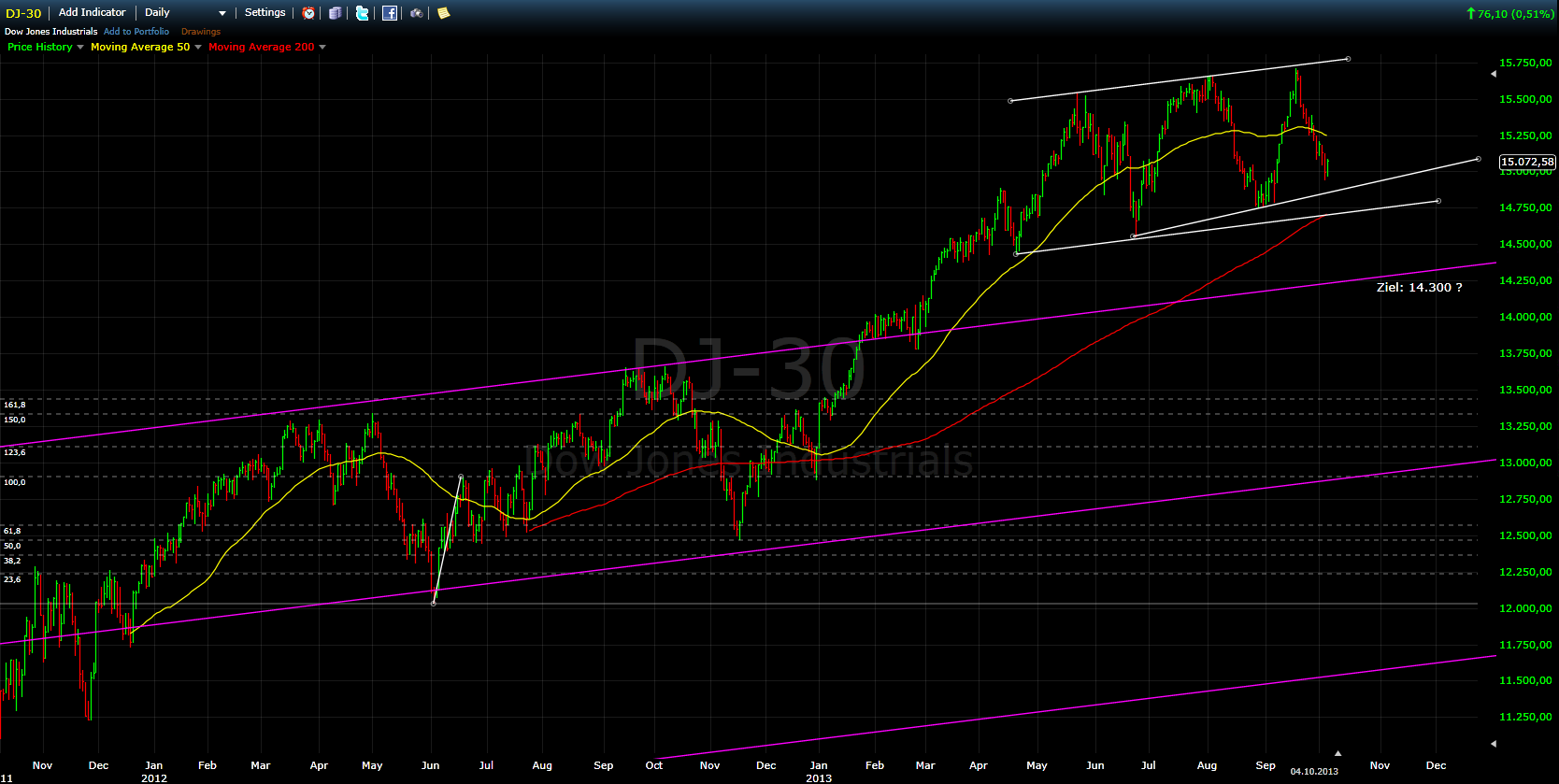Click the alarm clock alert icon

tap(308, 13)
